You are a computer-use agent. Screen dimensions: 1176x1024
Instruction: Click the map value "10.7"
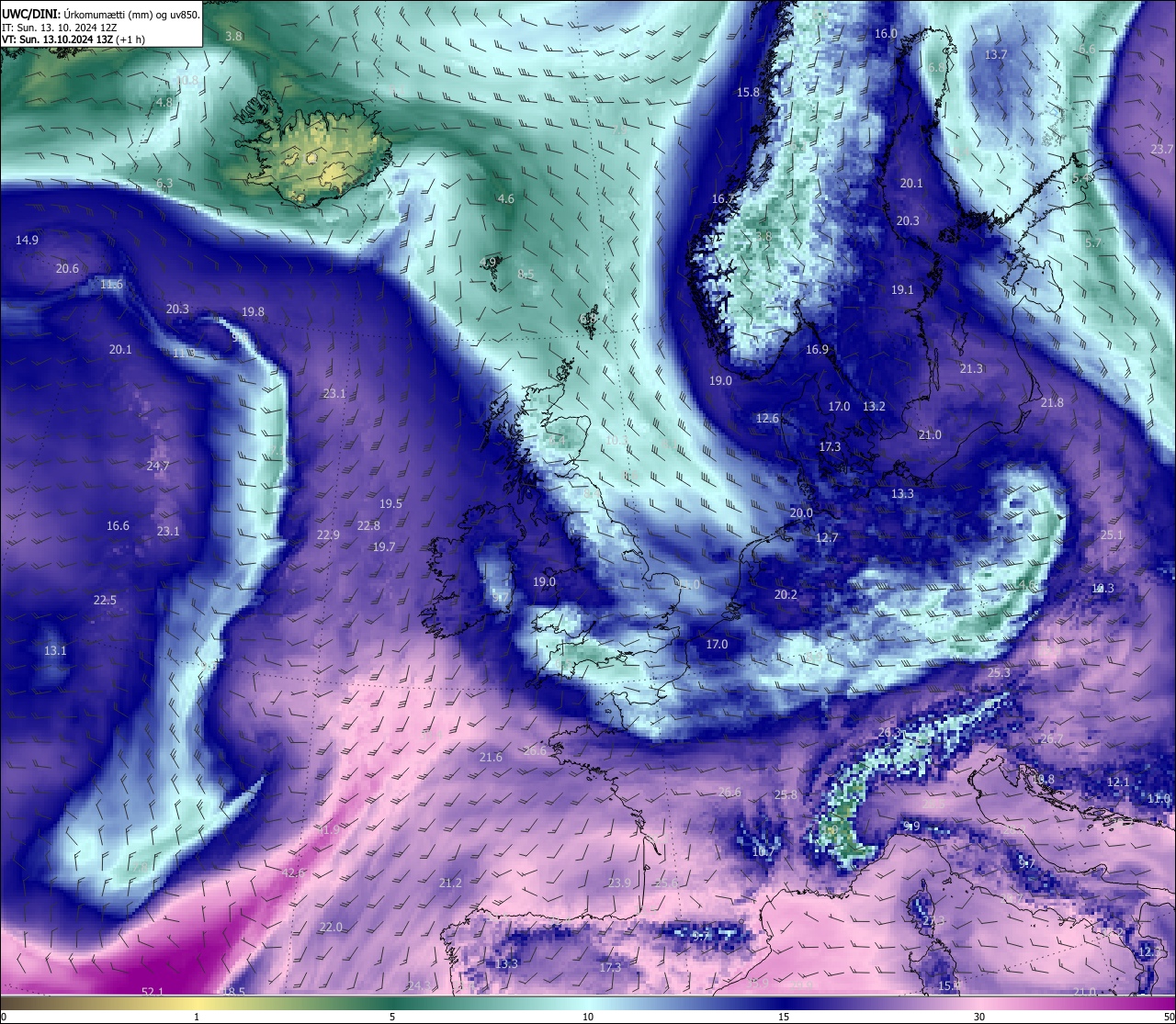click(x=763, y=851)
